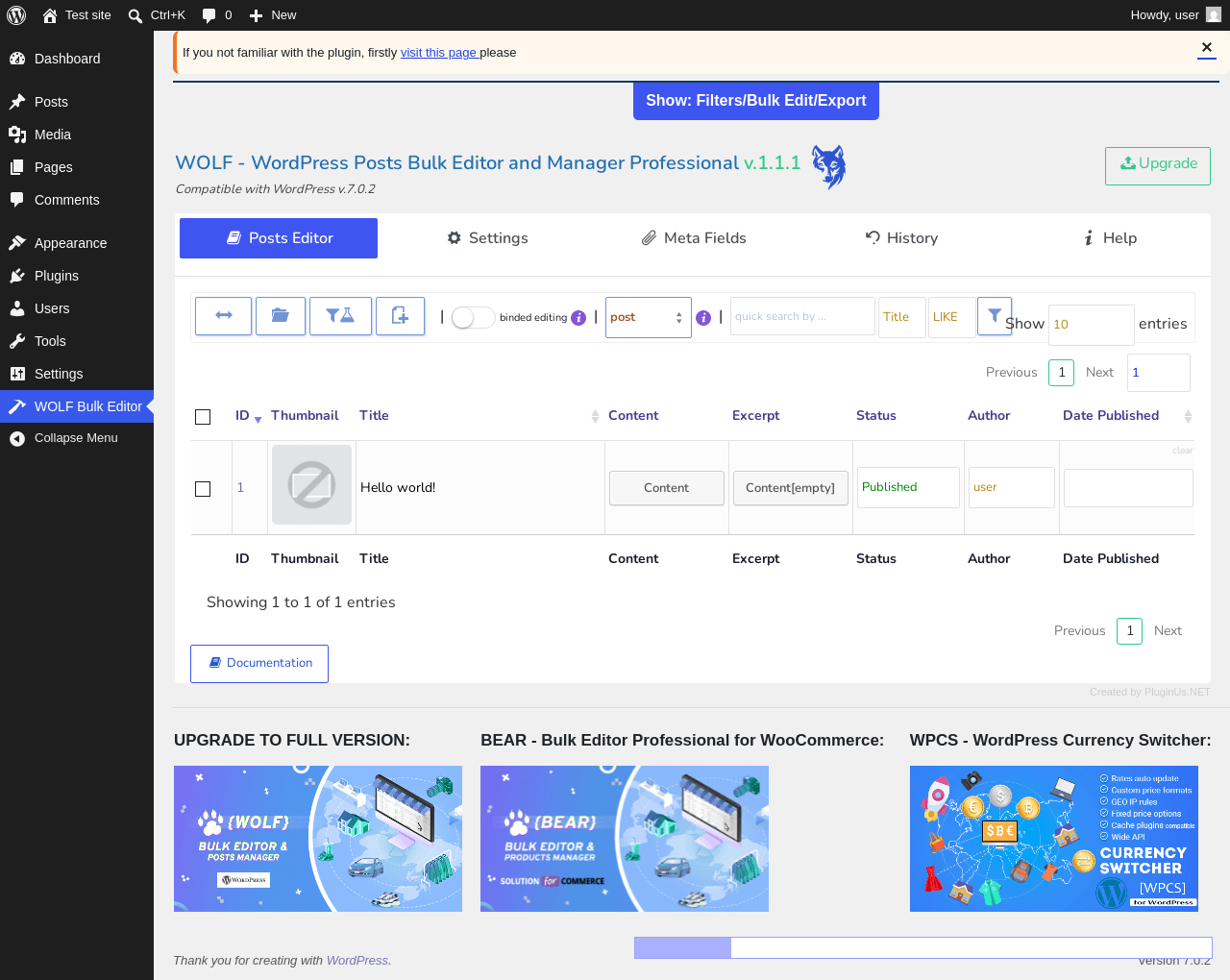Follow the visit this page link
Image resolution: width=1230 pixels, height=980 pixels.
[x=440, y=53]
